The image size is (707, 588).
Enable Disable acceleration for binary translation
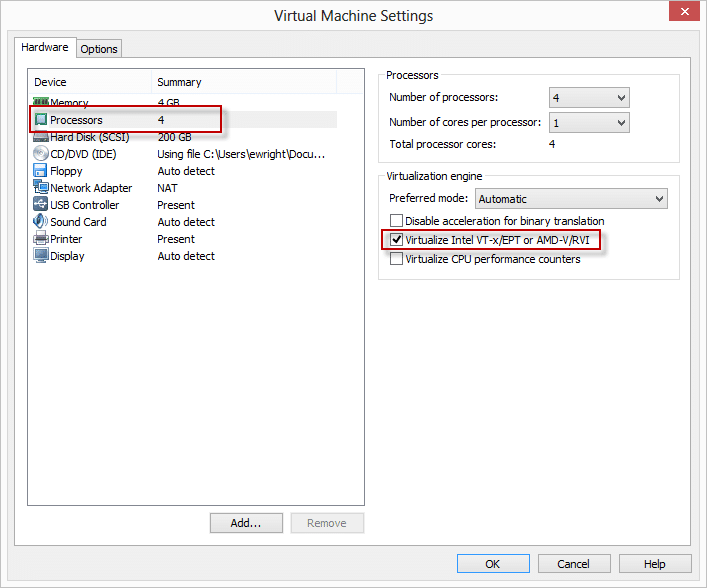(x=397, y=221)
